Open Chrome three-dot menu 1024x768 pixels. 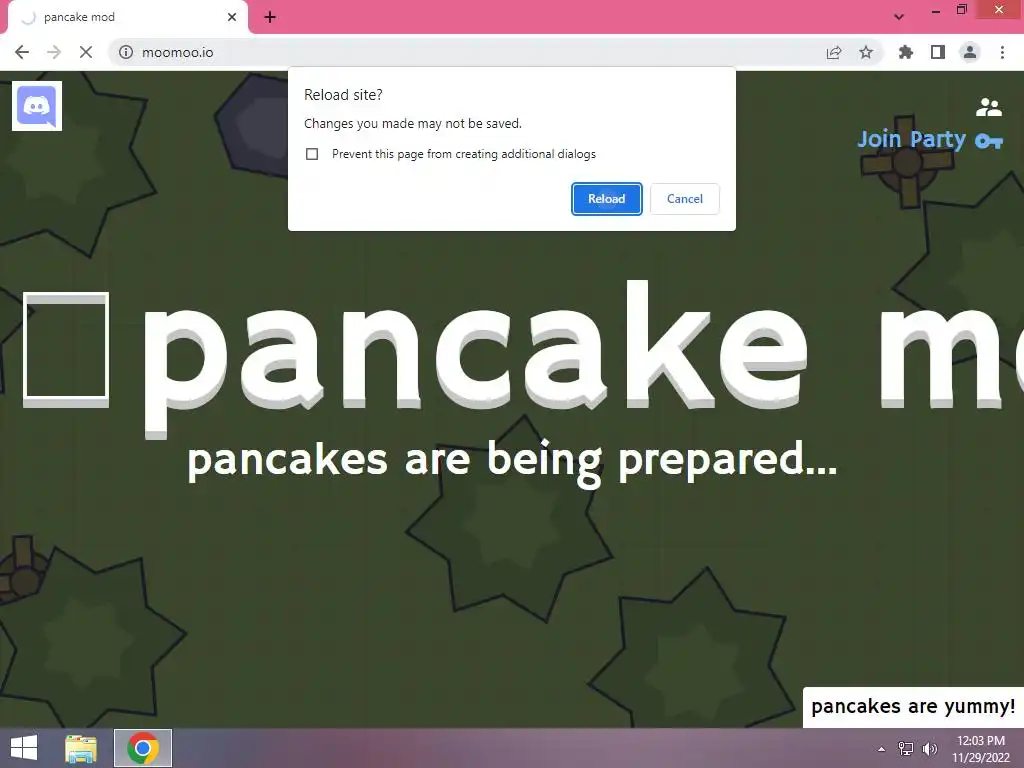coord(1002,52)
